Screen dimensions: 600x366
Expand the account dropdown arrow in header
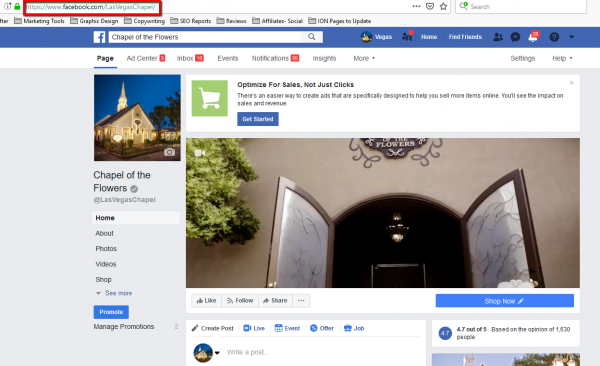coord(571,37)
